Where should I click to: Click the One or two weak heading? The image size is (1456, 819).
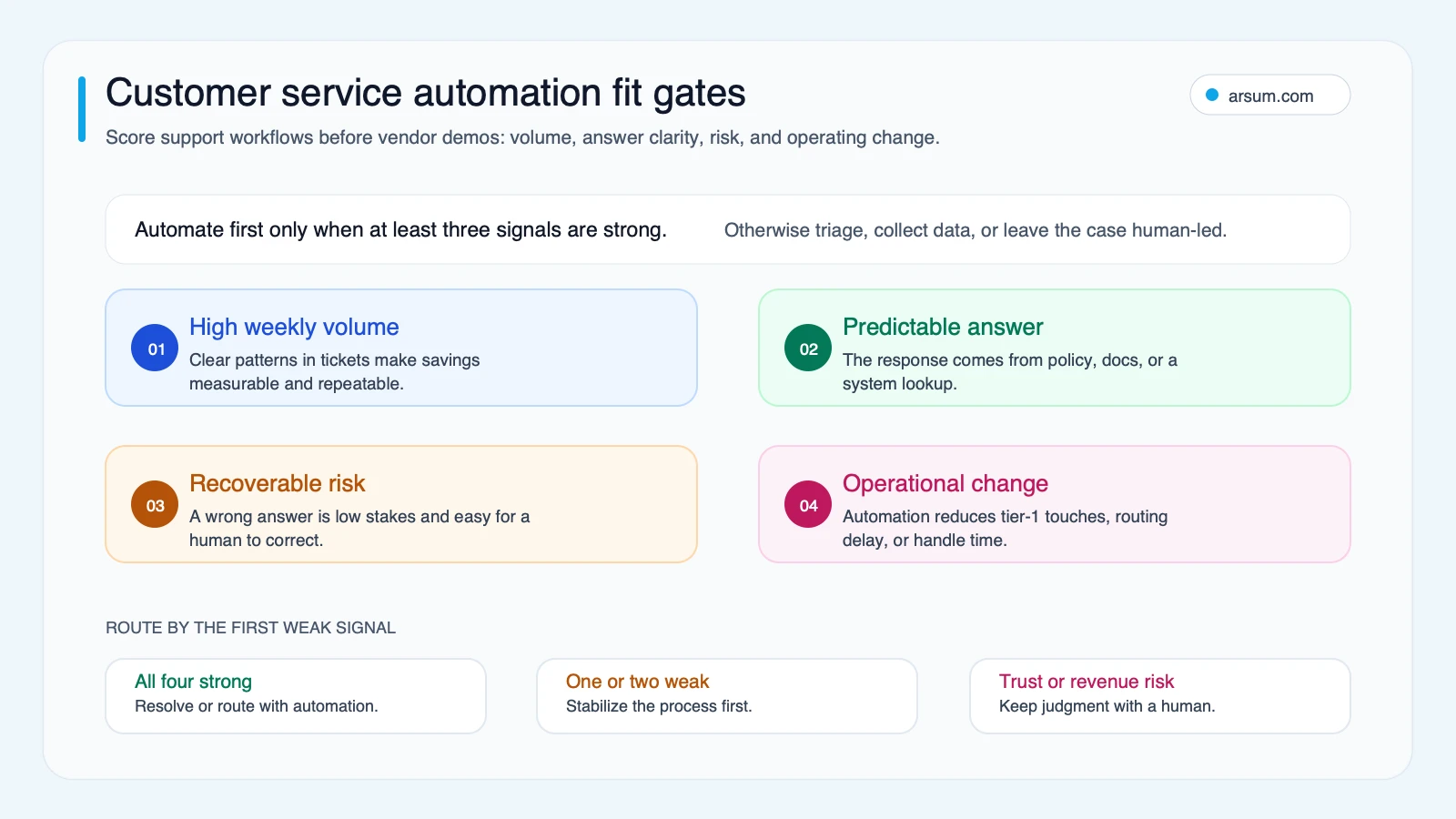pos(637,682)
